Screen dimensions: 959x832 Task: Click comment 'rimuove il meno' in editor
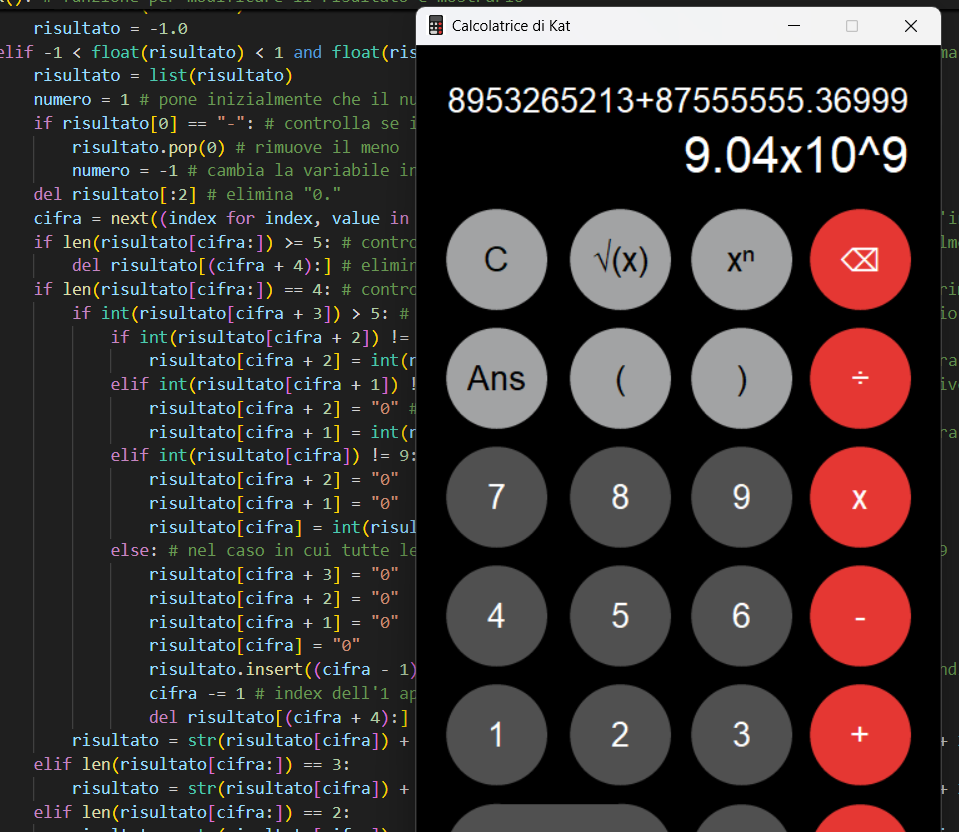[x=327, y=147]
